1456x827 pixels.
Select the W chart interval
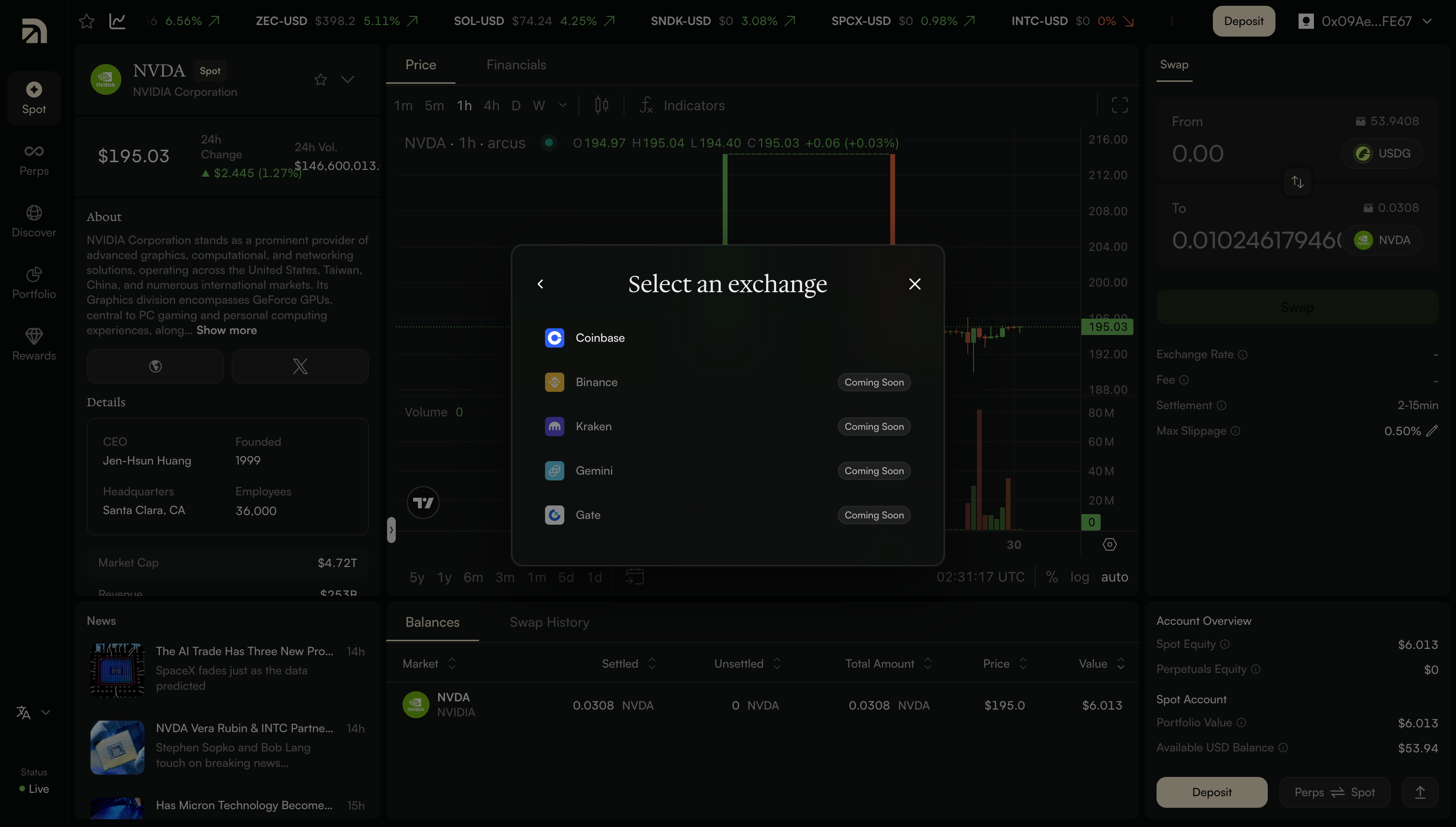[x=539, y=105]
